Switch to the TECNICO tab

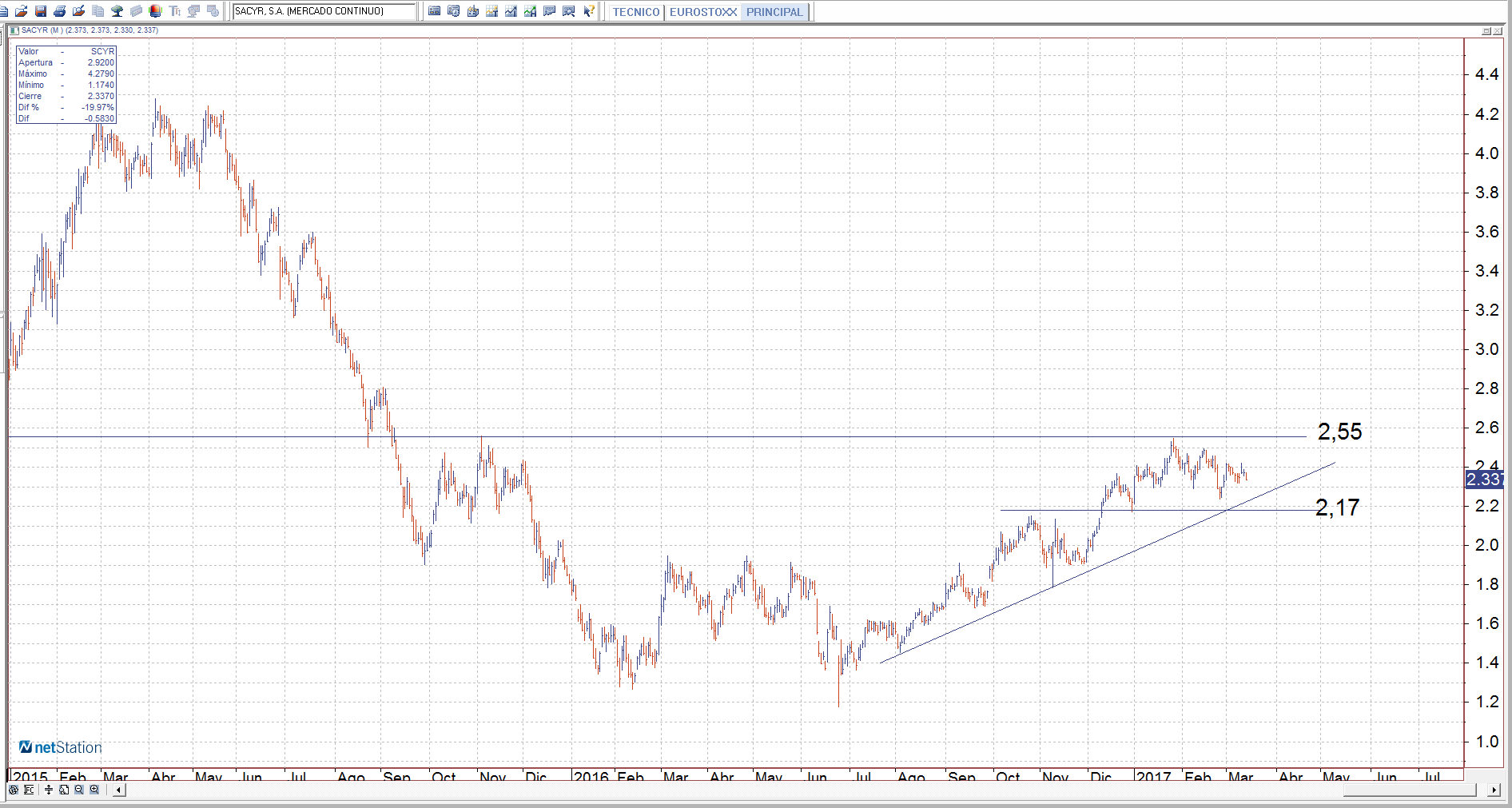(636, 12)
